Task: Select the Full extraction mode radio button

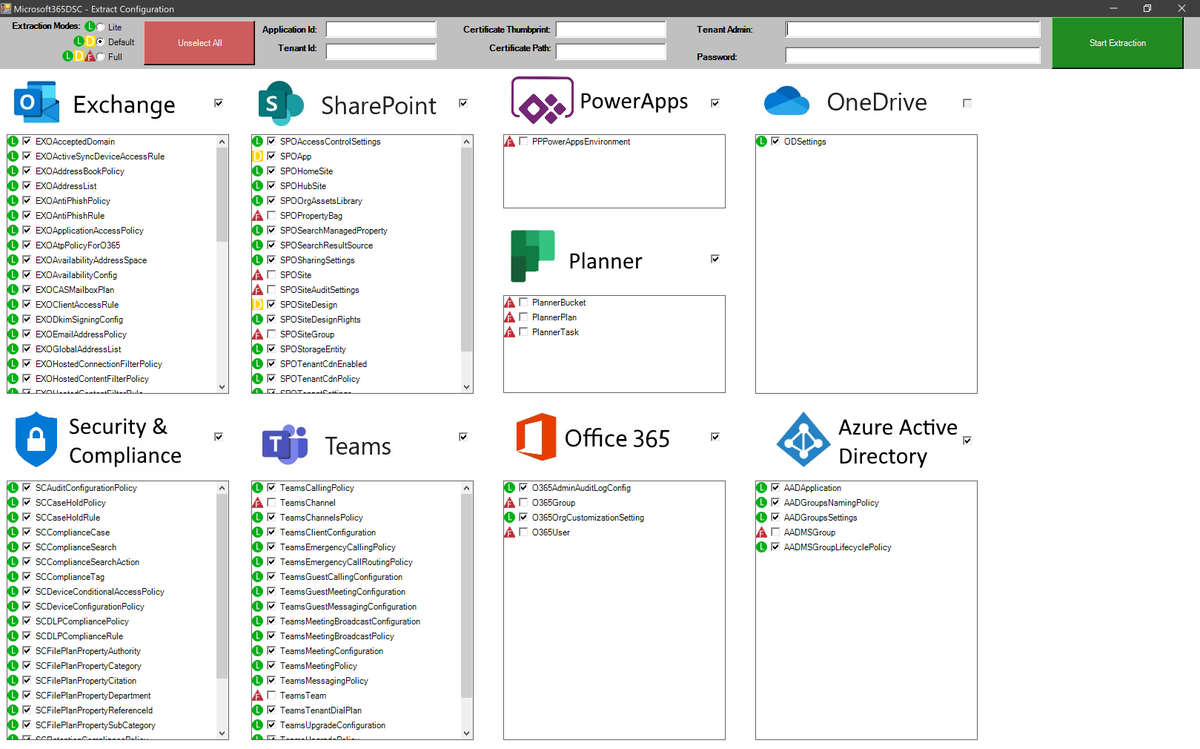Action: [100, 57]
